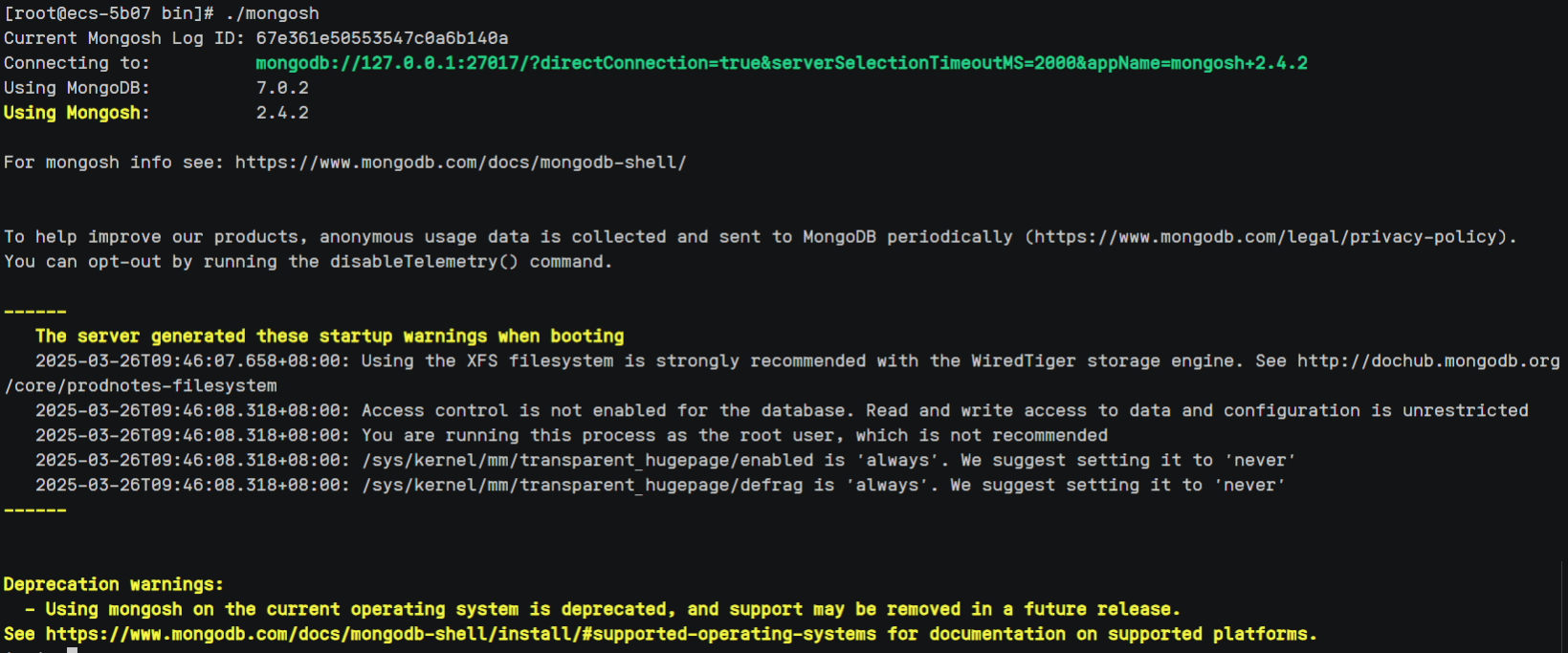Open the supported-operating-systems install URL
The image size is (1568, 653).
[460, 635]
